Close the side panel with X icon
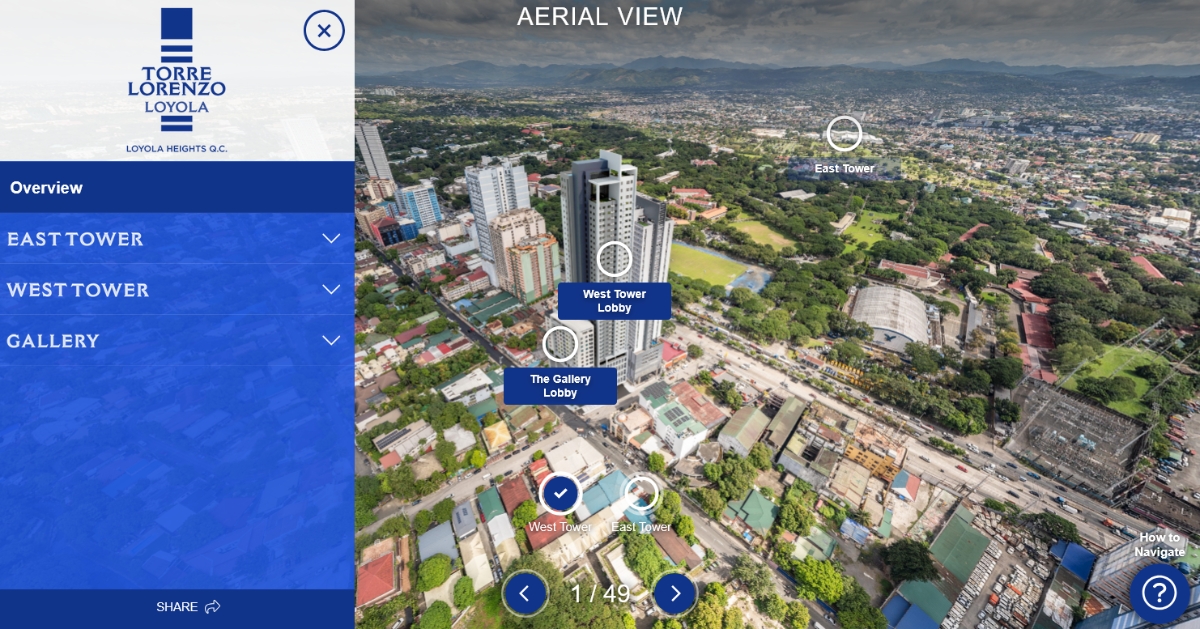This screenshot has height=629, width=1200. coord(324,31)
